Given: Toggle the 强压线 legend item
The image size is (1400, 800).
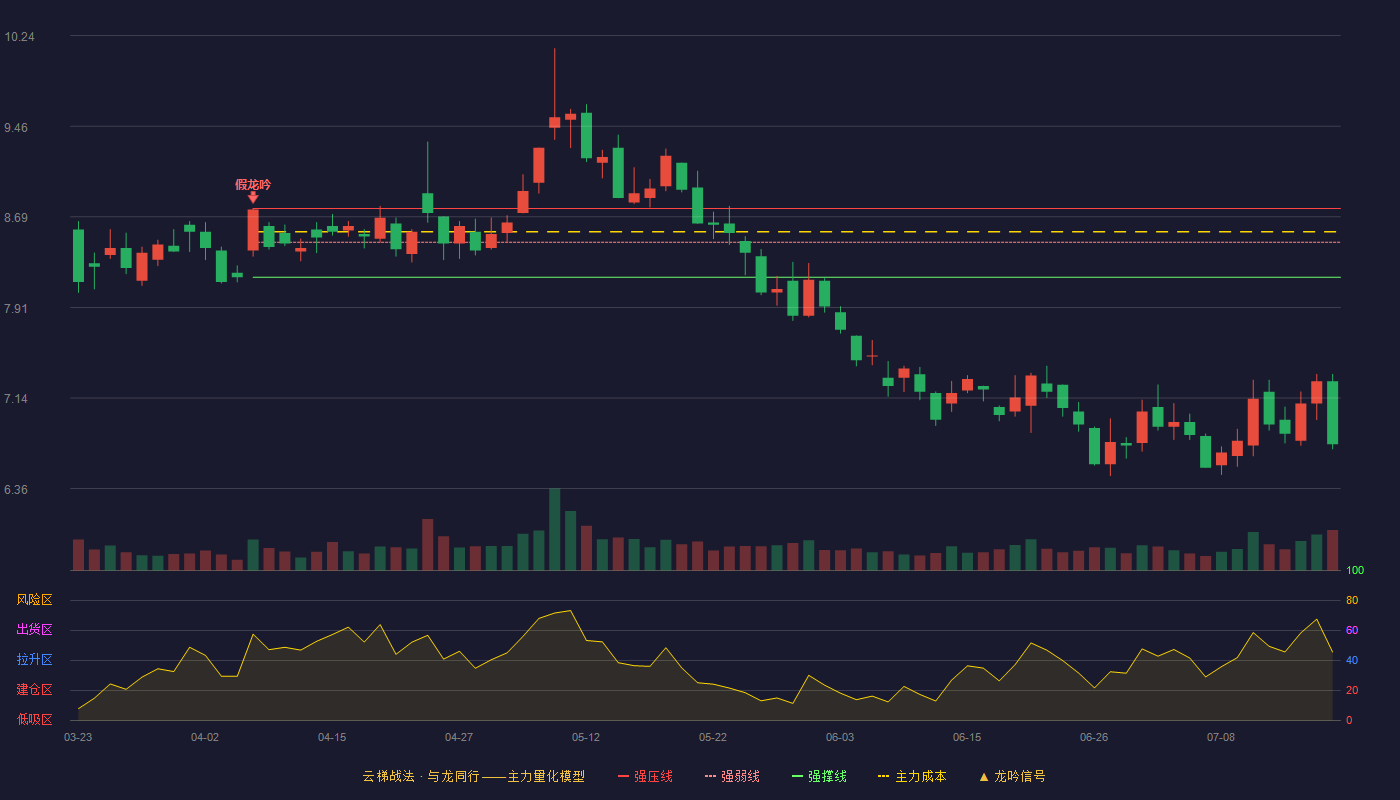Looking at the screenshot, I should 645,776.
